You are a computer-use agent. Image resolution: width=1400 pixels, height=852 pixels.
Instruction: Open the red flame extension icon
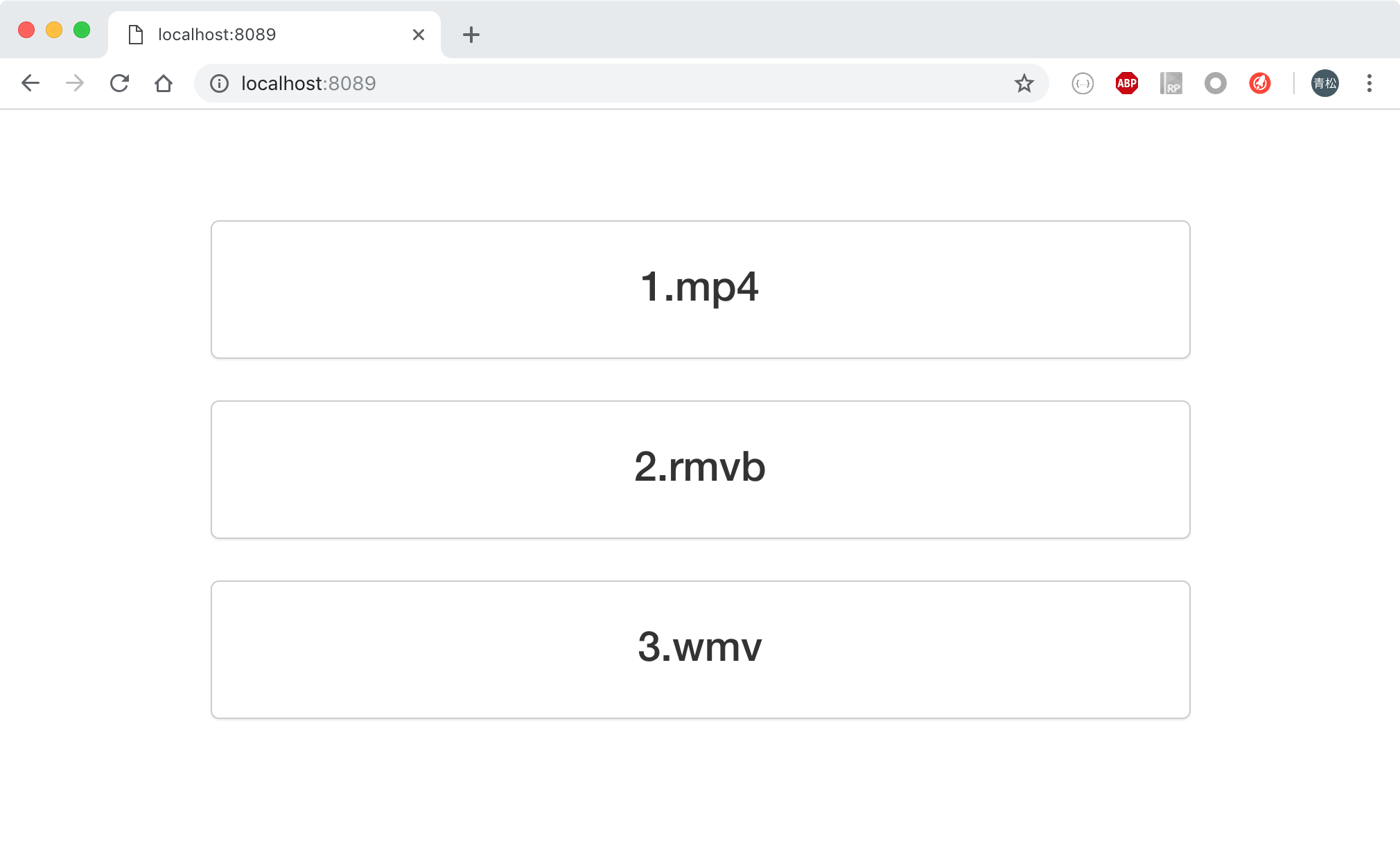point(1259,84)
